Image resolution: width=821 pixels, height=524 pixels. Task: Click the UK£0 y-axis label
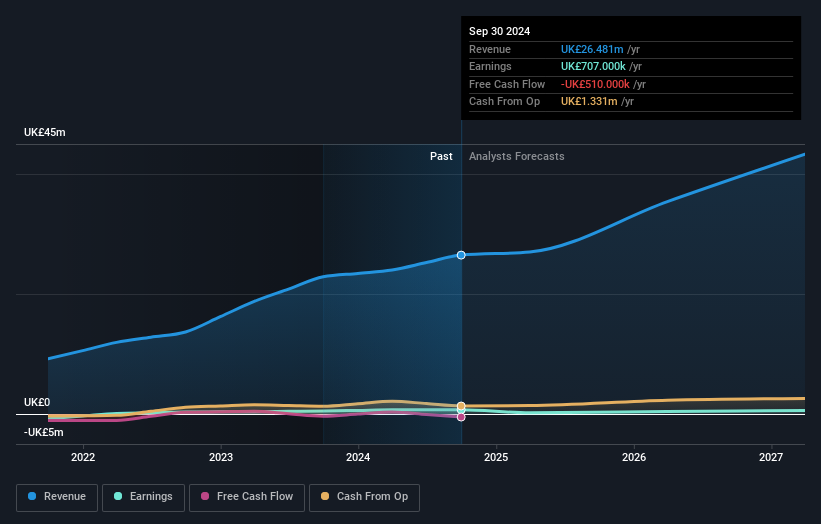37,402
